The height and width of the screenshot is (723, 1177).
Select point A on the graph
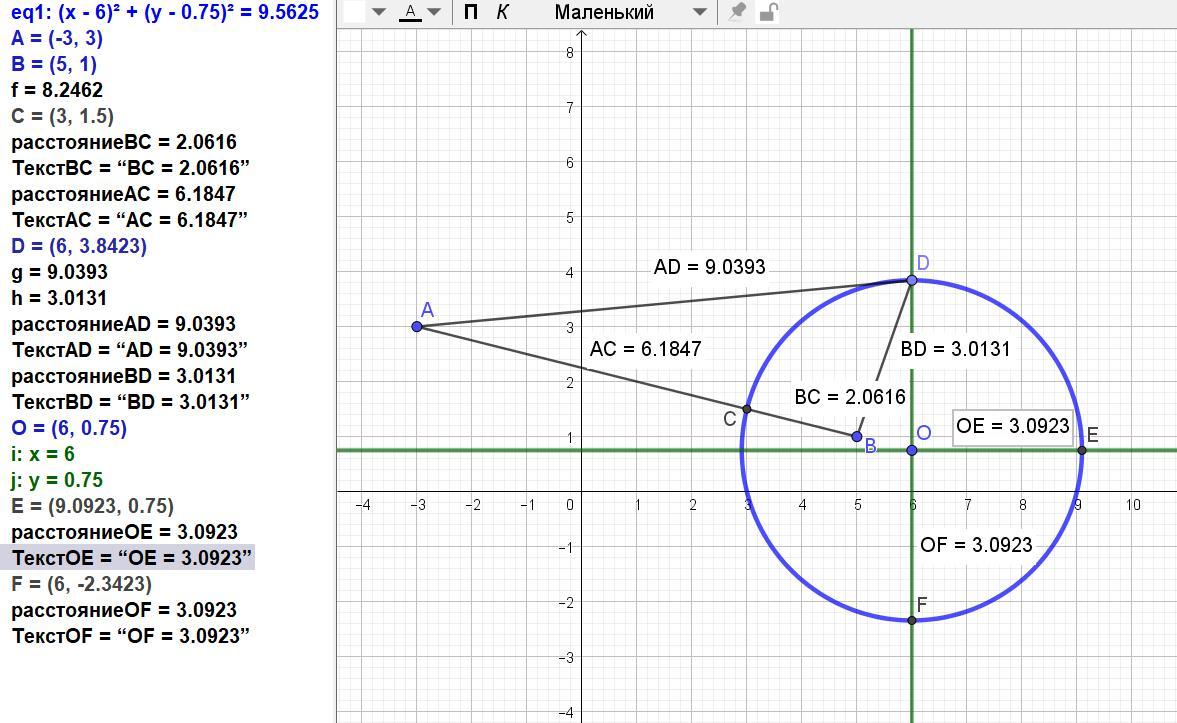[x=417, y=326]
